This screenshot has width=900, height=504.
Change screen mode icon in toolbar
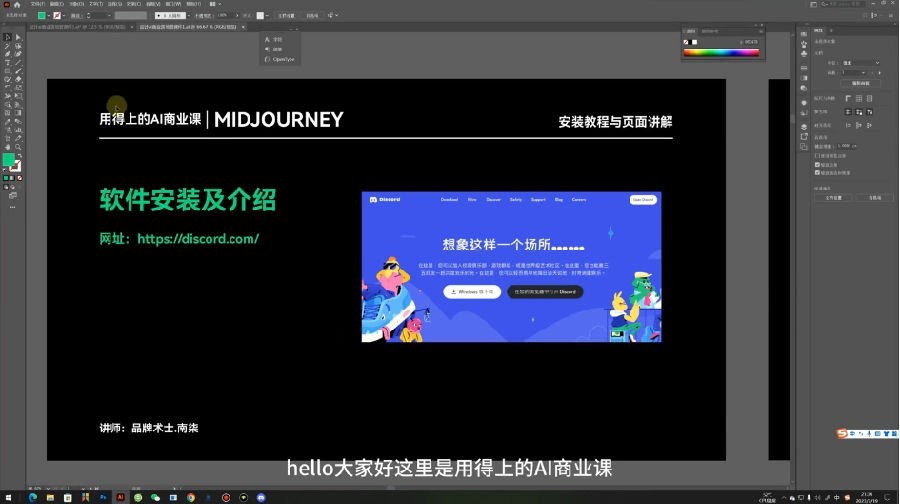pyautogui.click(x=13, y=196)
